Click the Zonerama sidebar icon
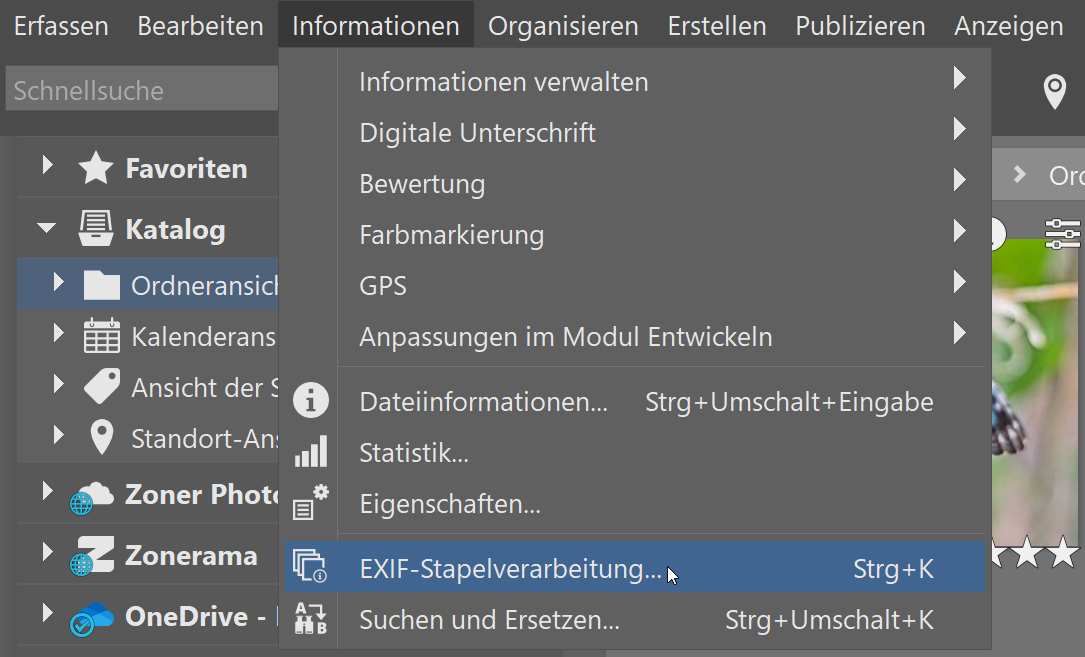Screen dimensions: 1085x657 click(93, 555)
